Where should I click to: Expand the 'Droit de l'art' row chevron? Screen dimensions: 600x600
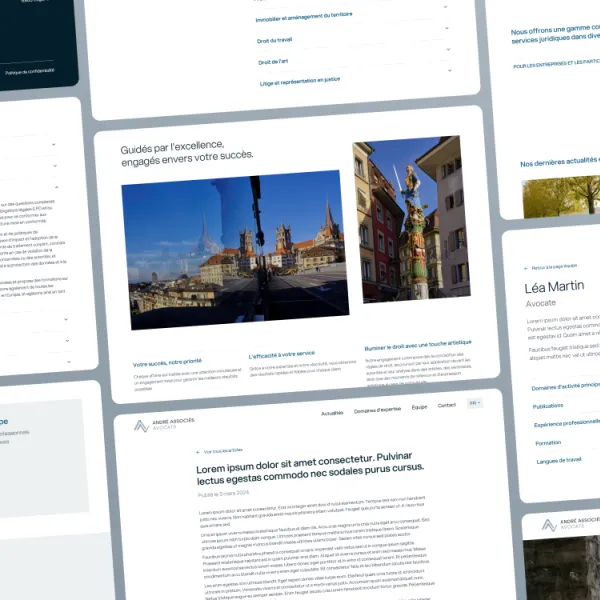click(x=448, y=49)
